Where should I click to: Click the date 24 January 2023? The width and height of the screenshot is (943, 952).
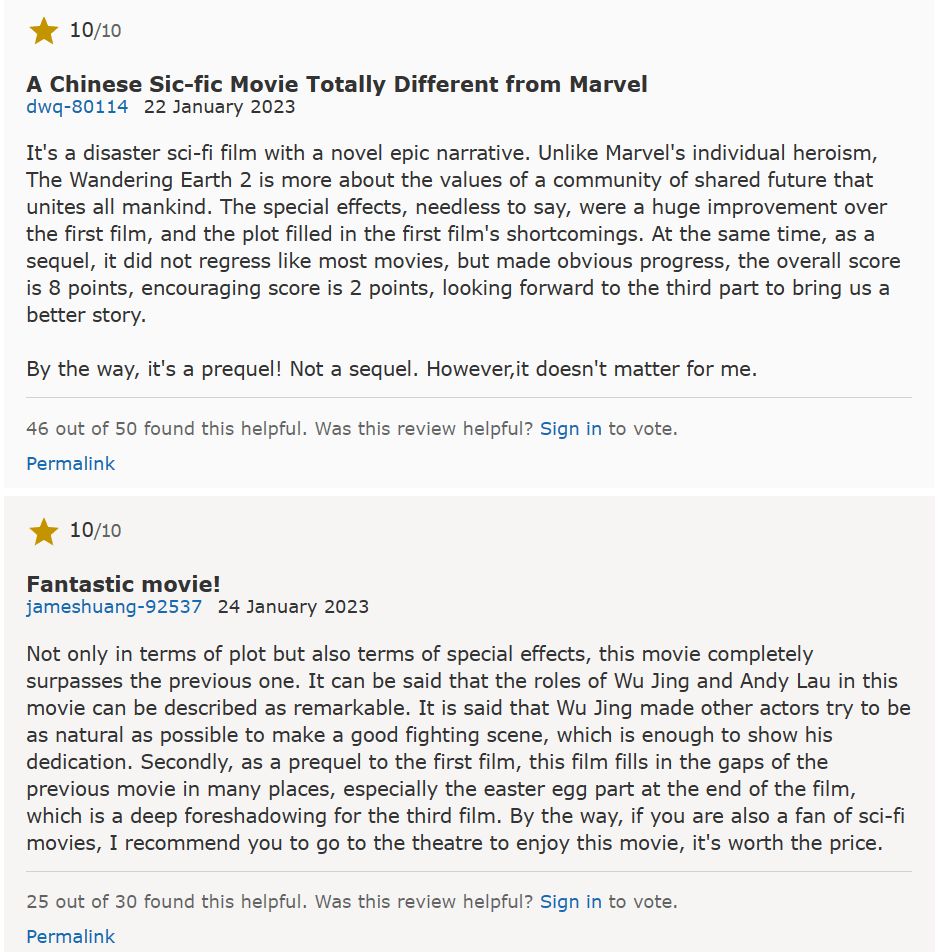[x=293, y=607]
